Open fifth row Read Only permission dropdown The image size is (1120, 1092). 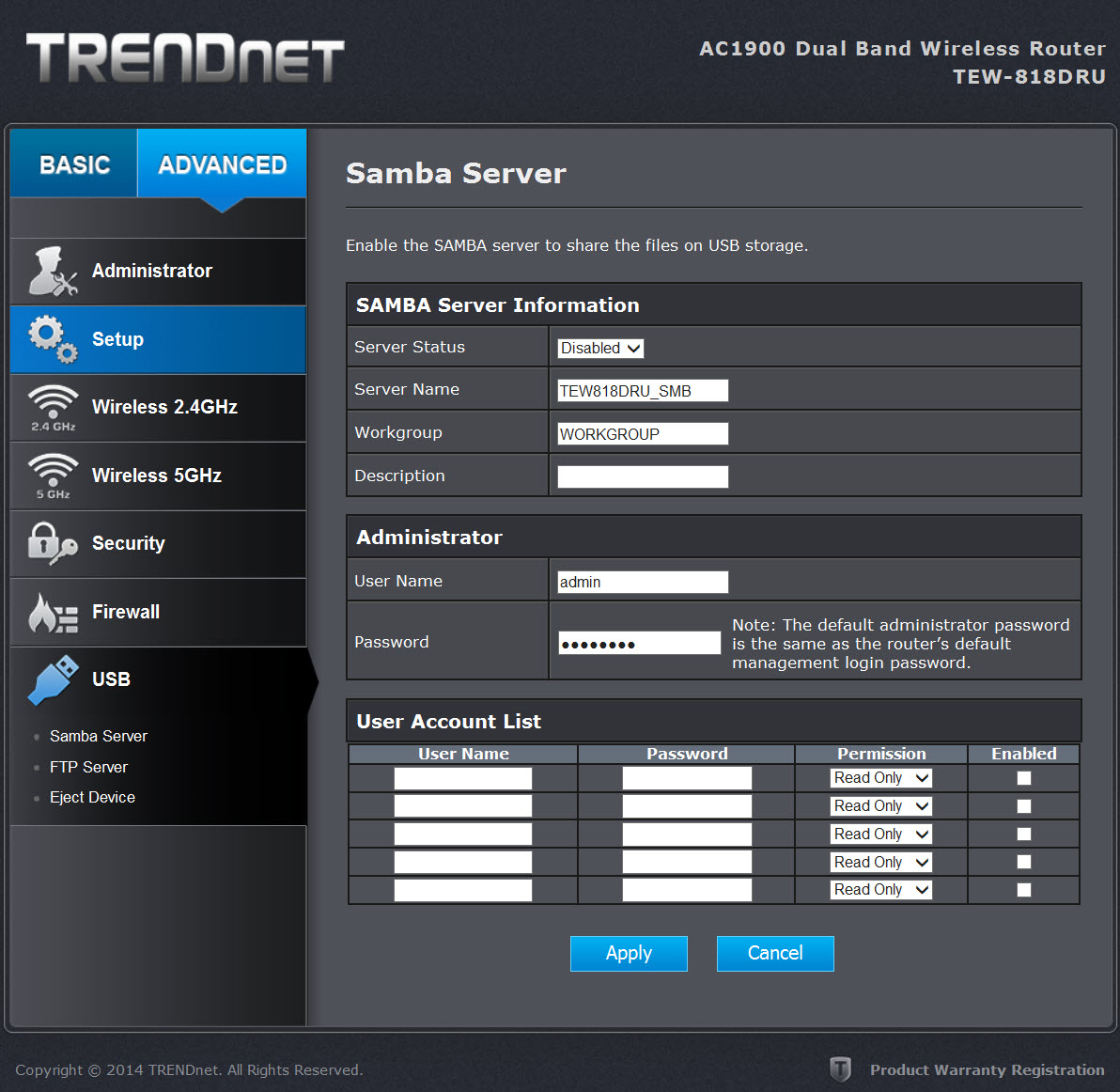pos(880,889)
